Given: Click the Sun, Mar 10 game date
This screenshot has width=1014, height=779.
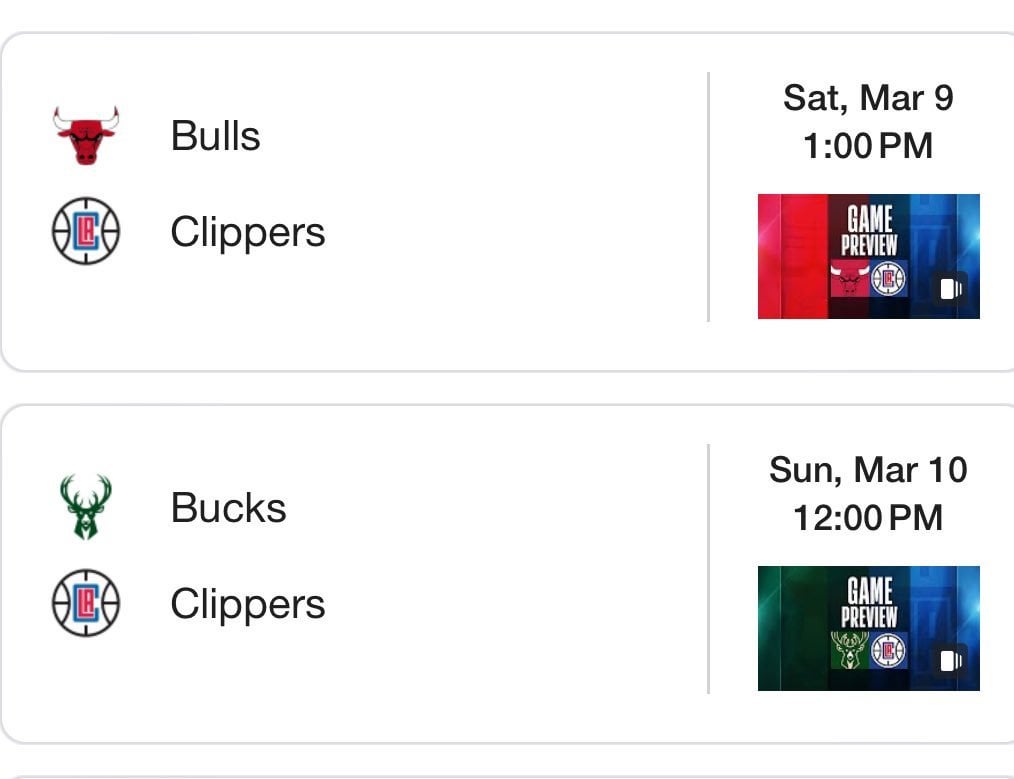Looking at the screenshot, I should pos(868,470).
